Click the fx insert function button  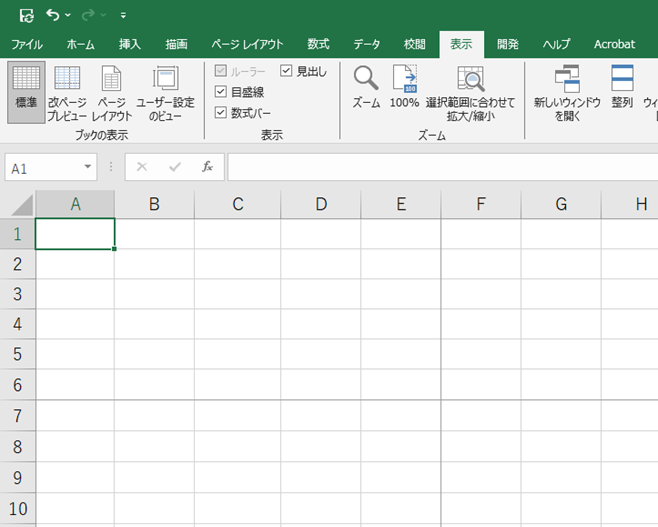tap(208, 167)
